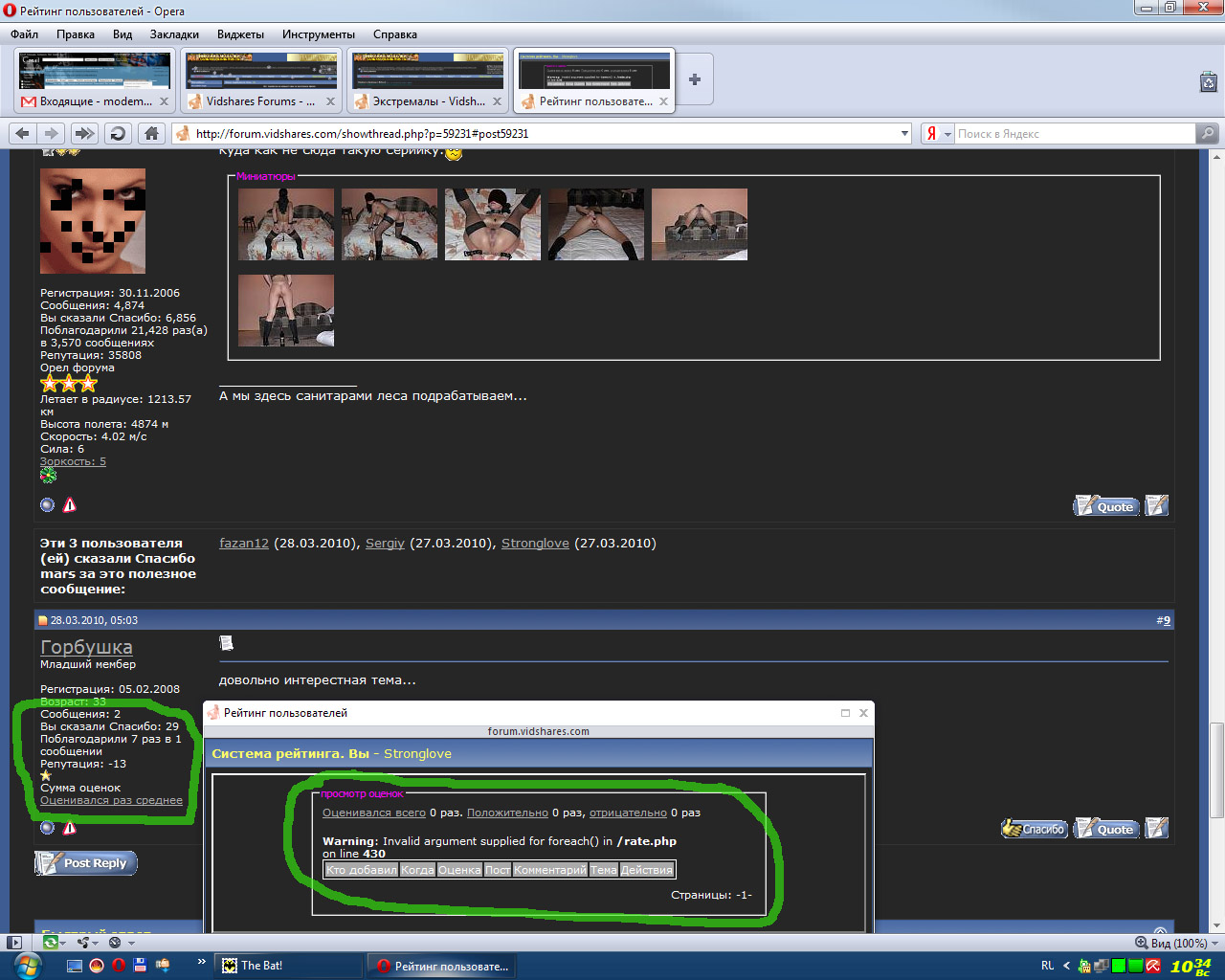Image resolution: width=1225 pixels, height=980 pixels.
Task: Expand the Opera Link sync dropdown arrow
Action: (62, 943)
